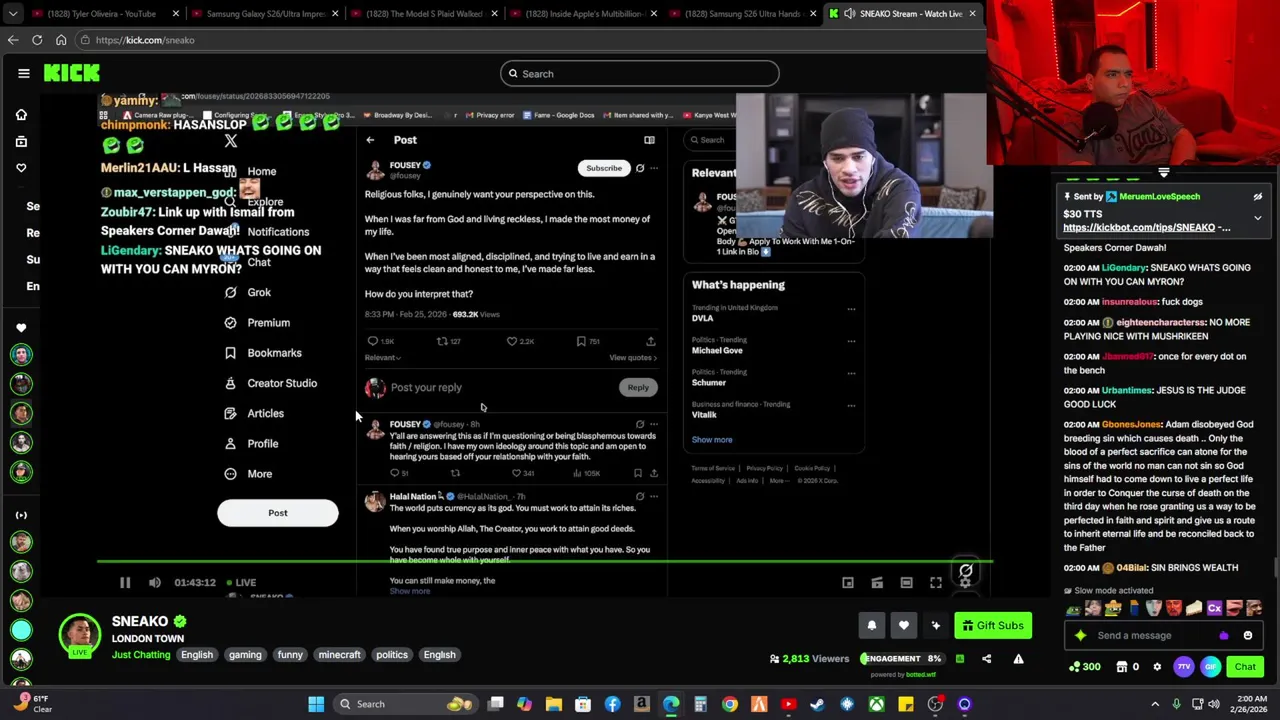1280x720 pixels.
Task: Open the Browse icon in Kick sidebar
Action: point(21,142)
